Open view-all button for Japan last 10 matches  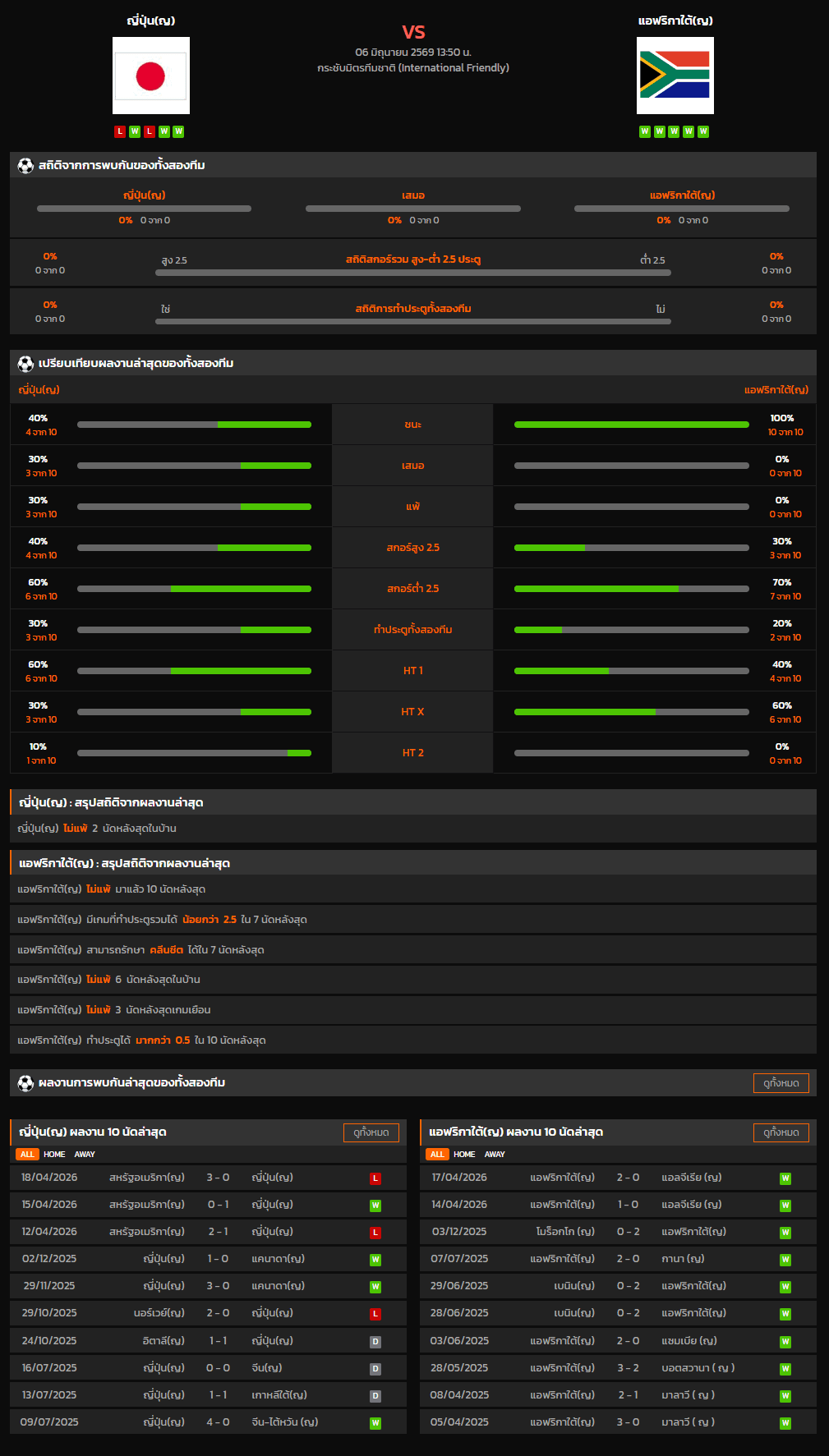(371, 1132)
